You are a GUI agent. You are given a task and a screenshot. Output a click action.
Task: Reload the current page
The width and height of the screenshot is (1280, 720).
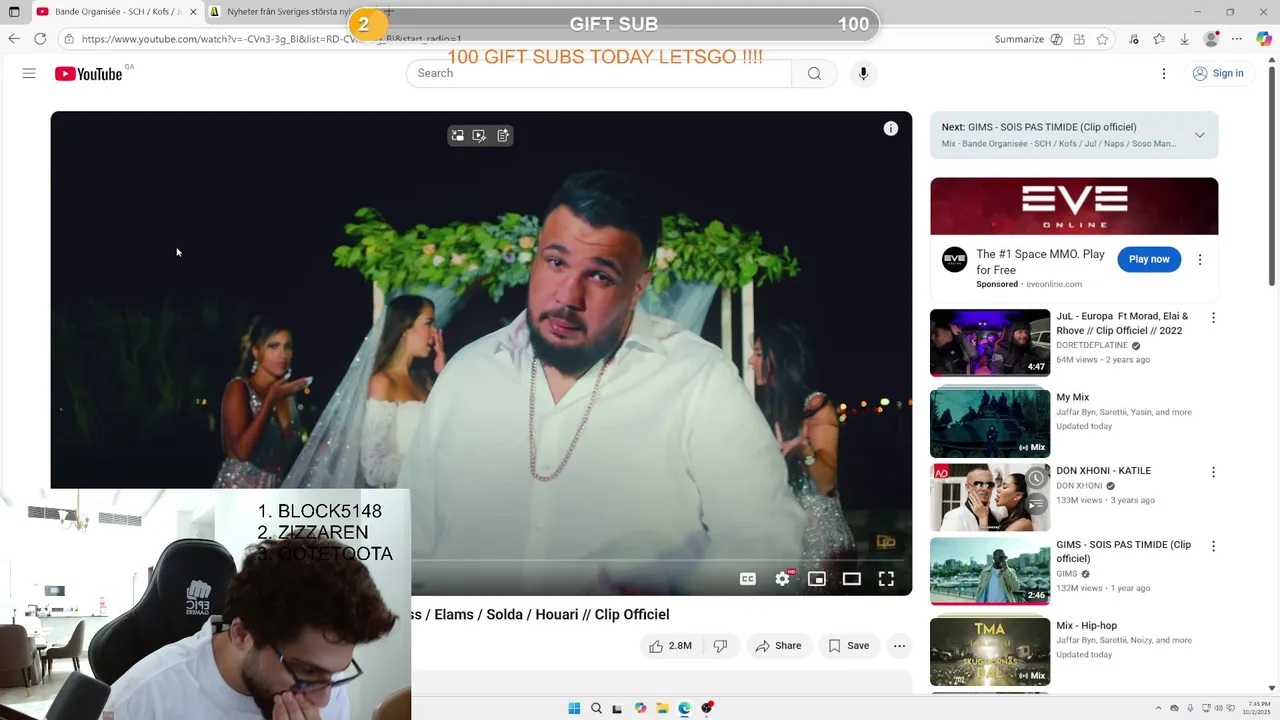[x=40, y=39]
